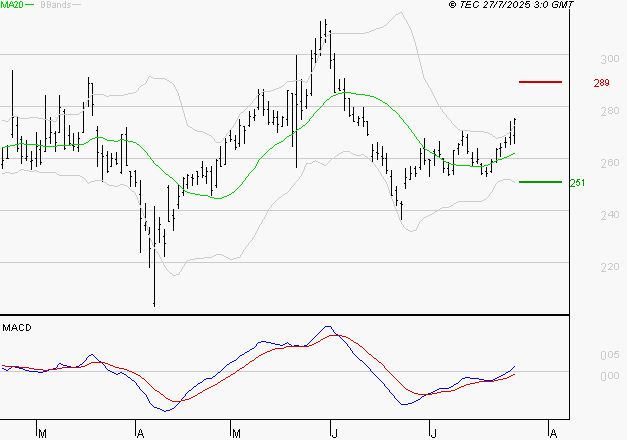Click the BBands legend label

point(56,5)
